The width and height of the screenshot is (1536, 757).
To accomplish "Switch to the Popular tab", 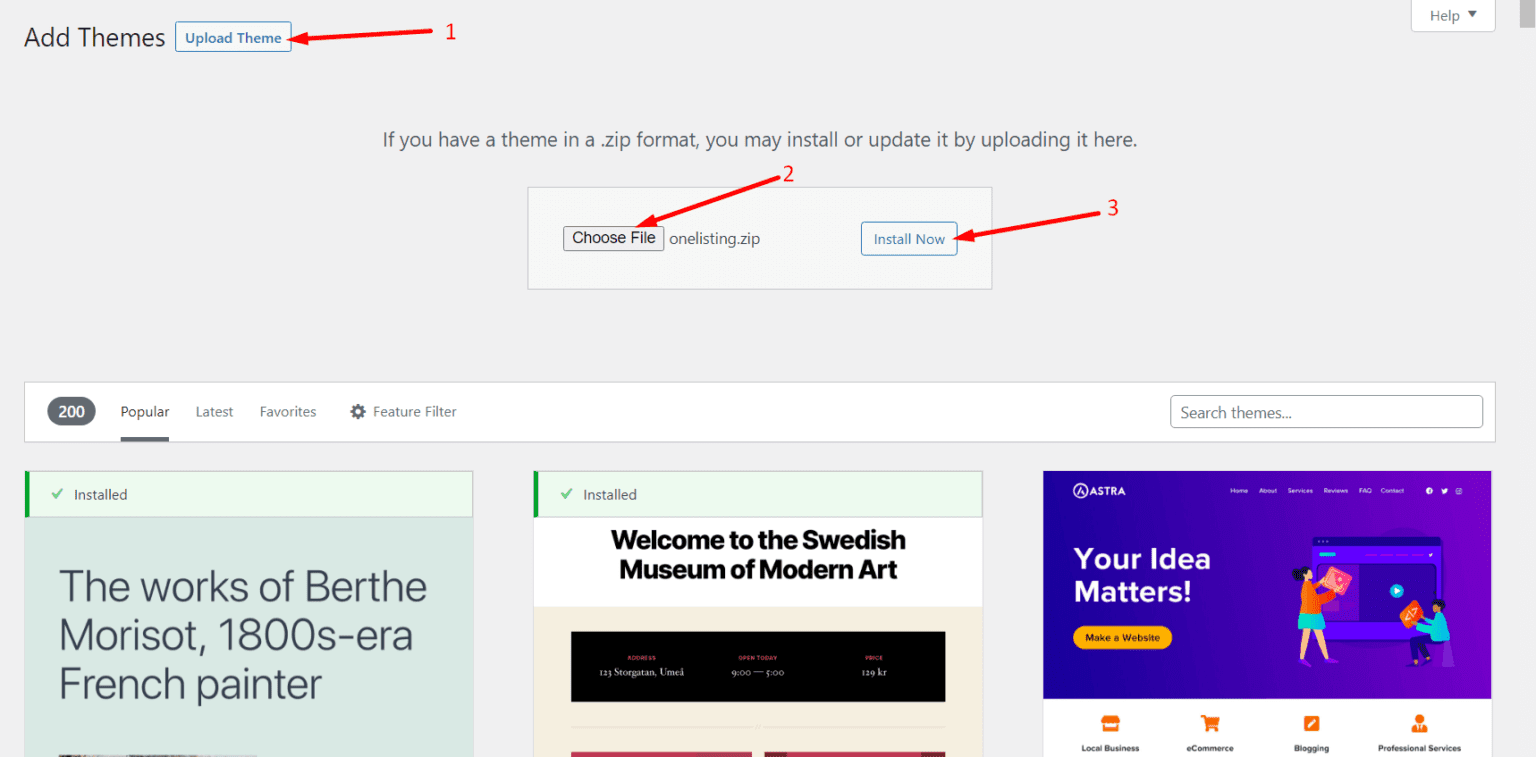I will coord(145,412).
